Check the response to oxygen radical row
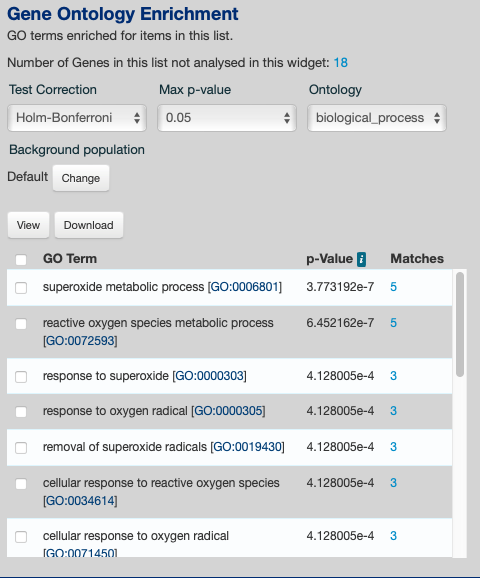The height and width of the screenshot is (581, 480). click(21, 412)
